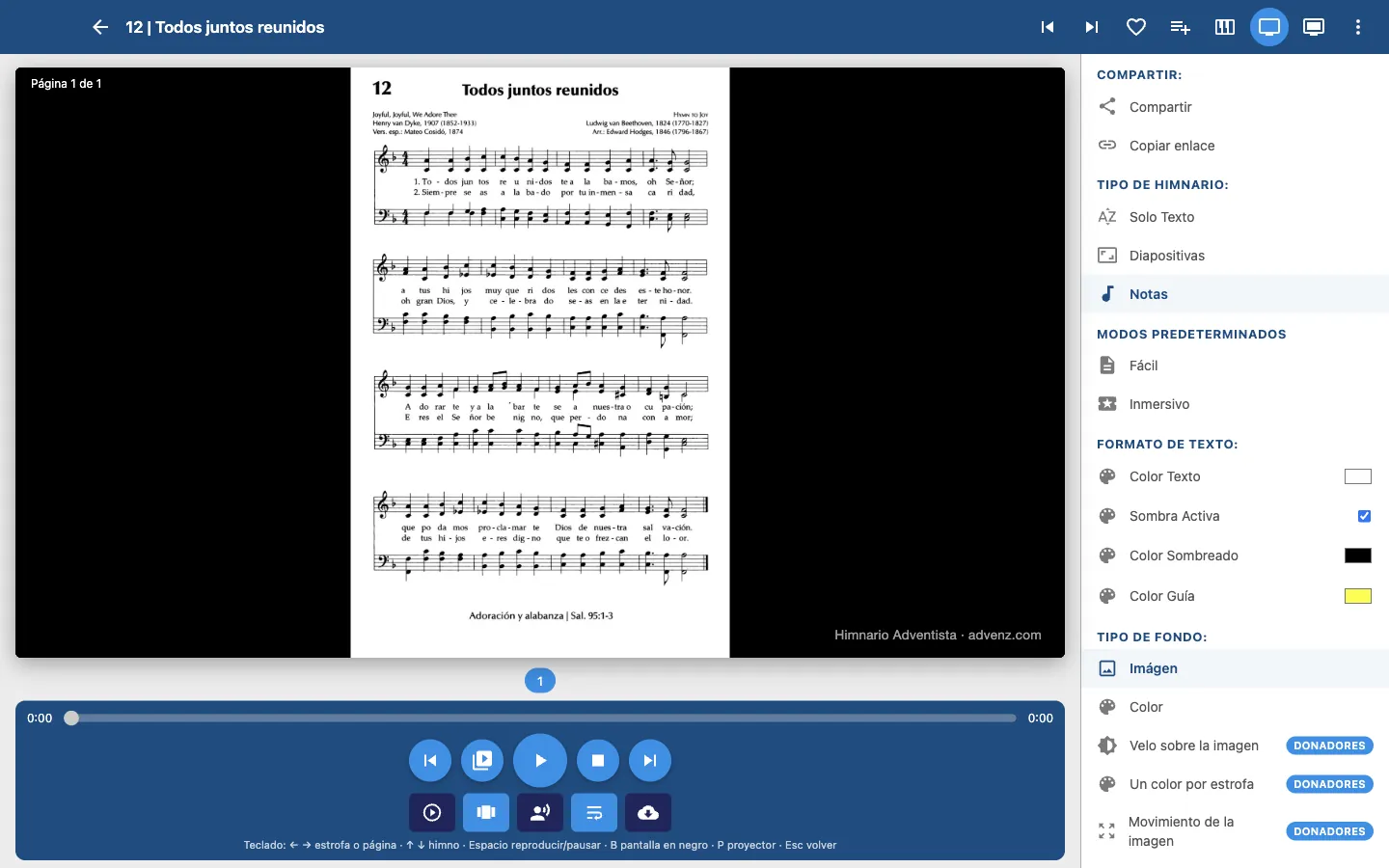
Task: Open the piano keys icon in toolbar
Action: 1225,27
